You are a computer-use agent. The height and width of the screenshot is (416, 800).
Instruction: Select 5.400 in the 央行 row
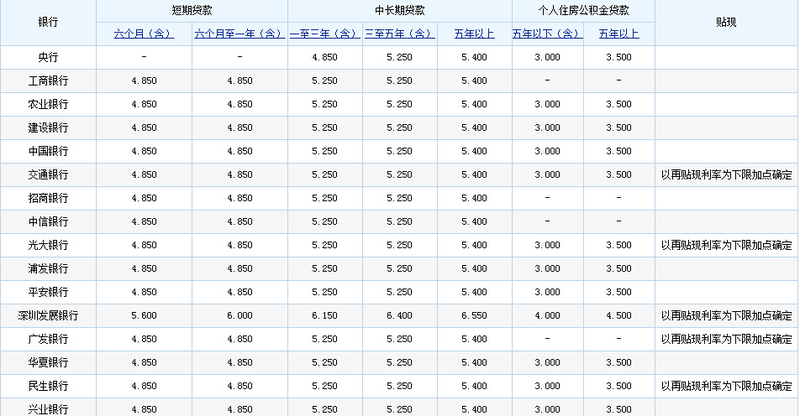(474, 57)
